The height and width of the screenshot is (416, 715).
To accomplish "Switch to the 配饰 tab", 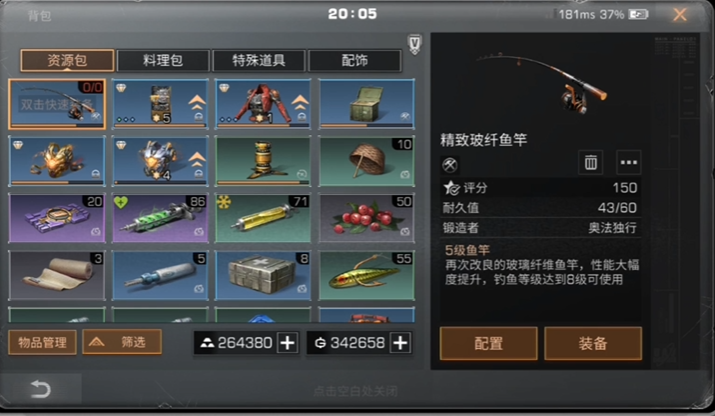I will point(355,60).
